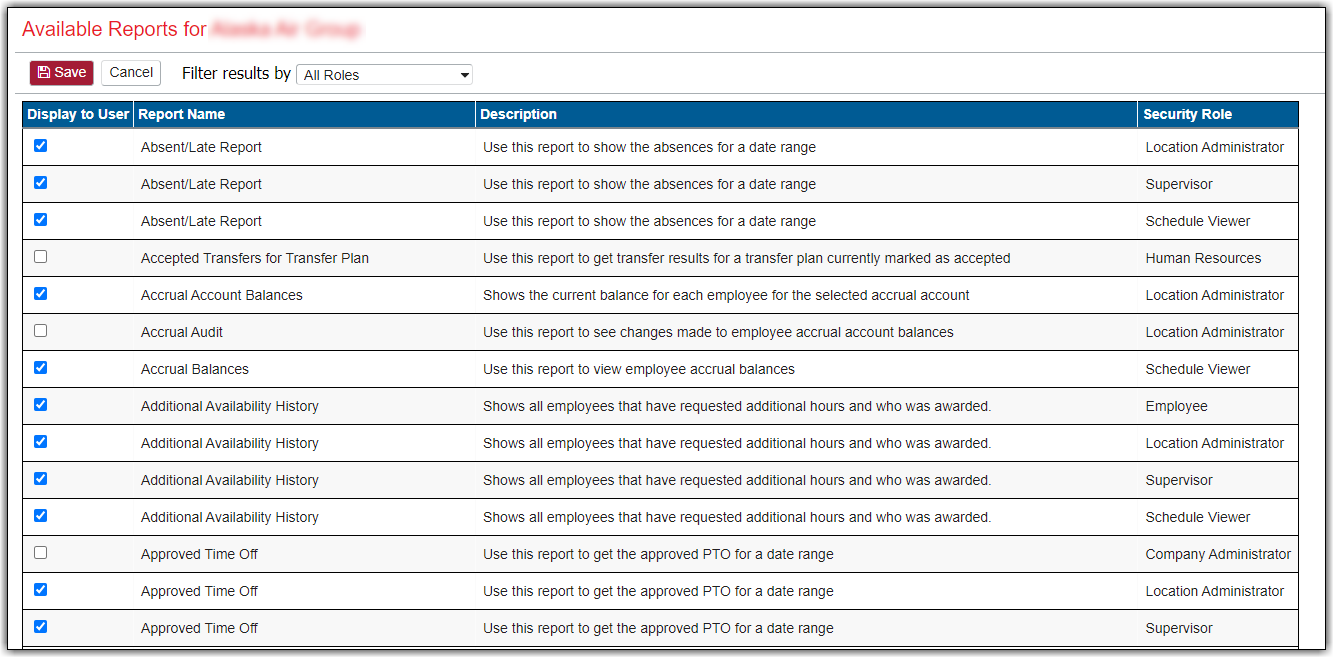Open the All Roles filter dropdown
The height and width of the screenshot is (658, 1334).
pos(384,75)
